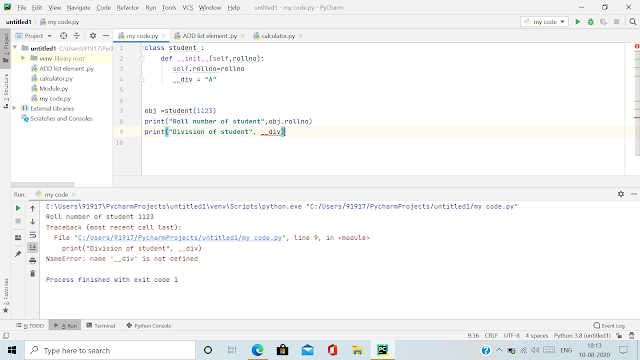Click Project panel horizontal scrollbar

coord(42,184)
